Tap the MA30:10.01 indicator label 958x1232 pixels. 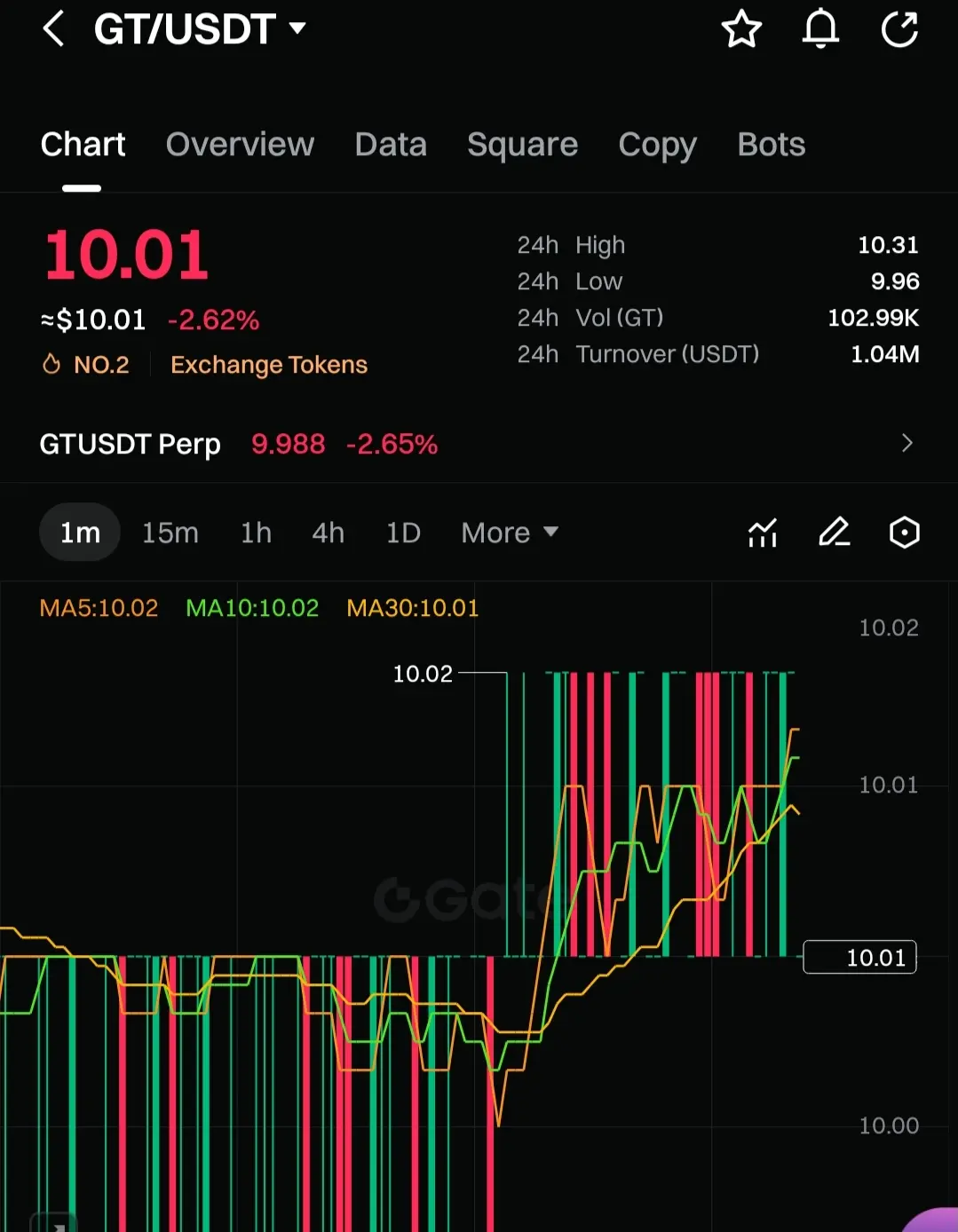pos(413,608)
